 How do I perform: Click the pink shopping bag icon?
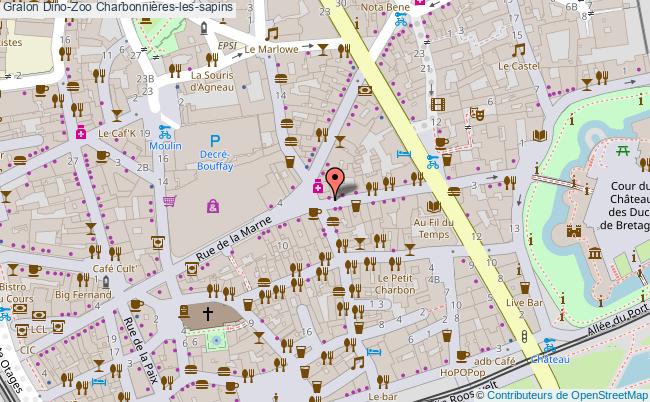(212, 207)
